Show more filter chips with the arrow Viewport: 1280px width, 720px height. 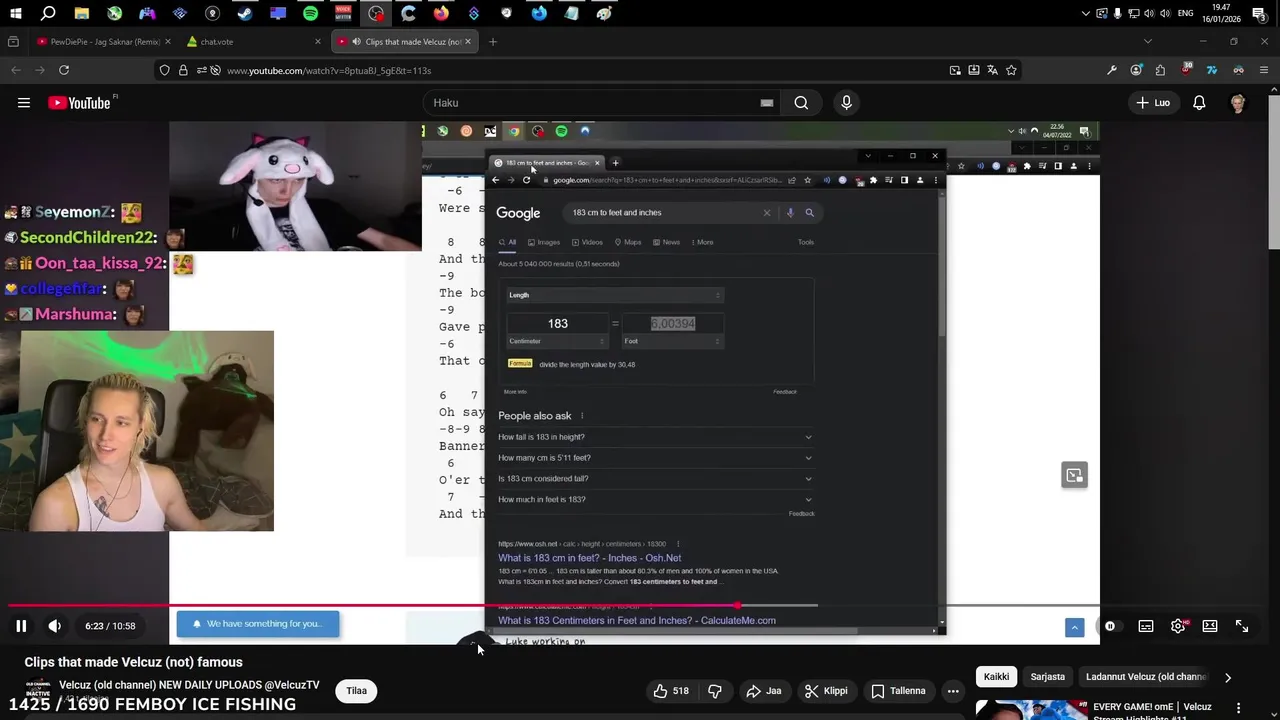[x=1228, y=677]
